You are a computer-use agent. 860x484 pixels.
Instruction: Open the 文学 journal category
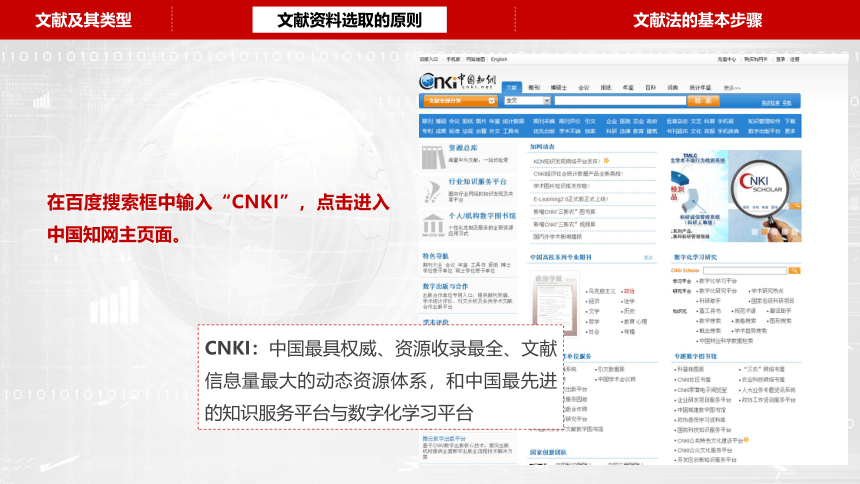point(593,311)
